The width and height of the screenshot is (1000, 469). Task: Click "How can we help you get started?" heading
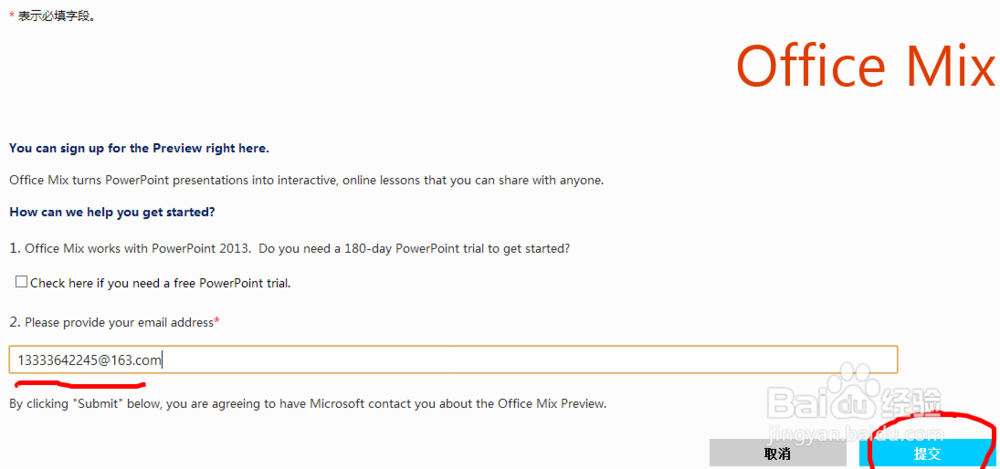[112, 212]
